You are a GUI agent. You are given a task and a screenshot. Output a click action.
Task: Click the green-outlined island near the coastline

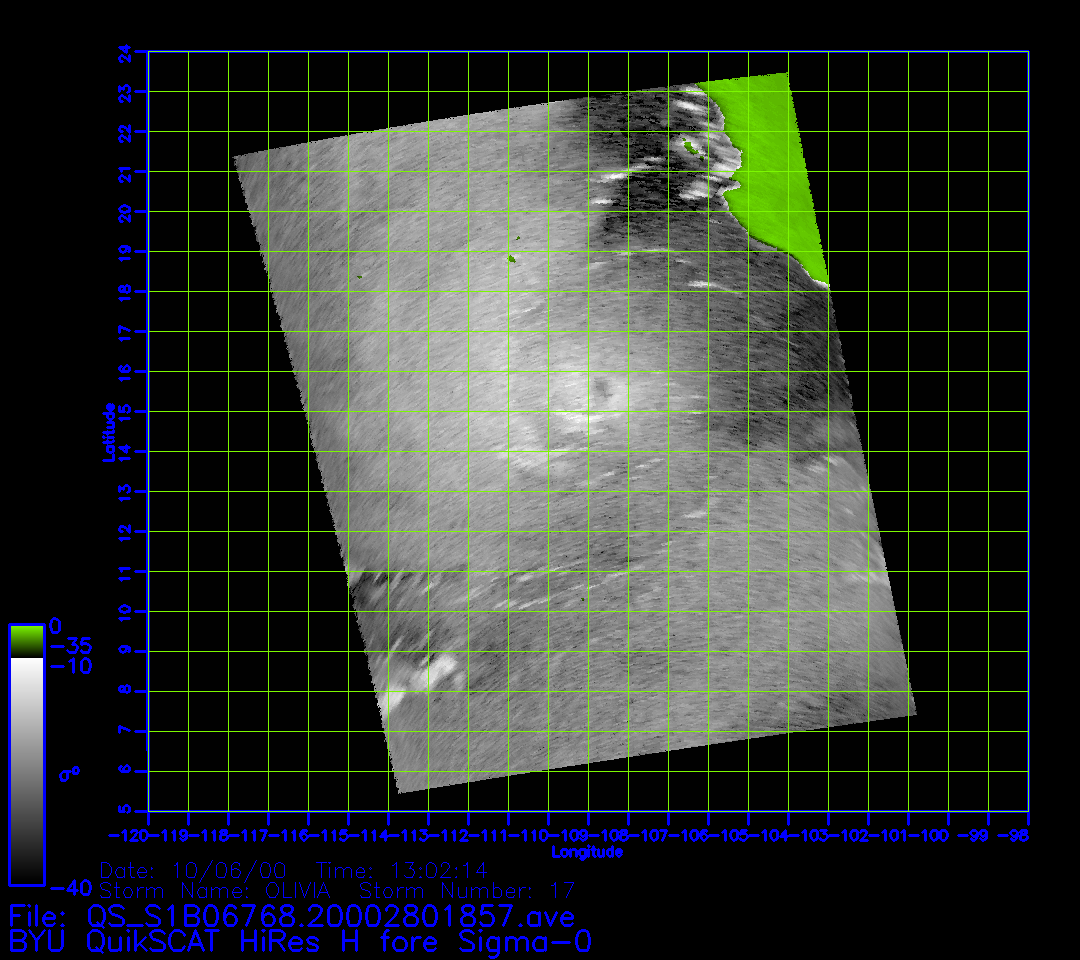click(x=690, y=146)
